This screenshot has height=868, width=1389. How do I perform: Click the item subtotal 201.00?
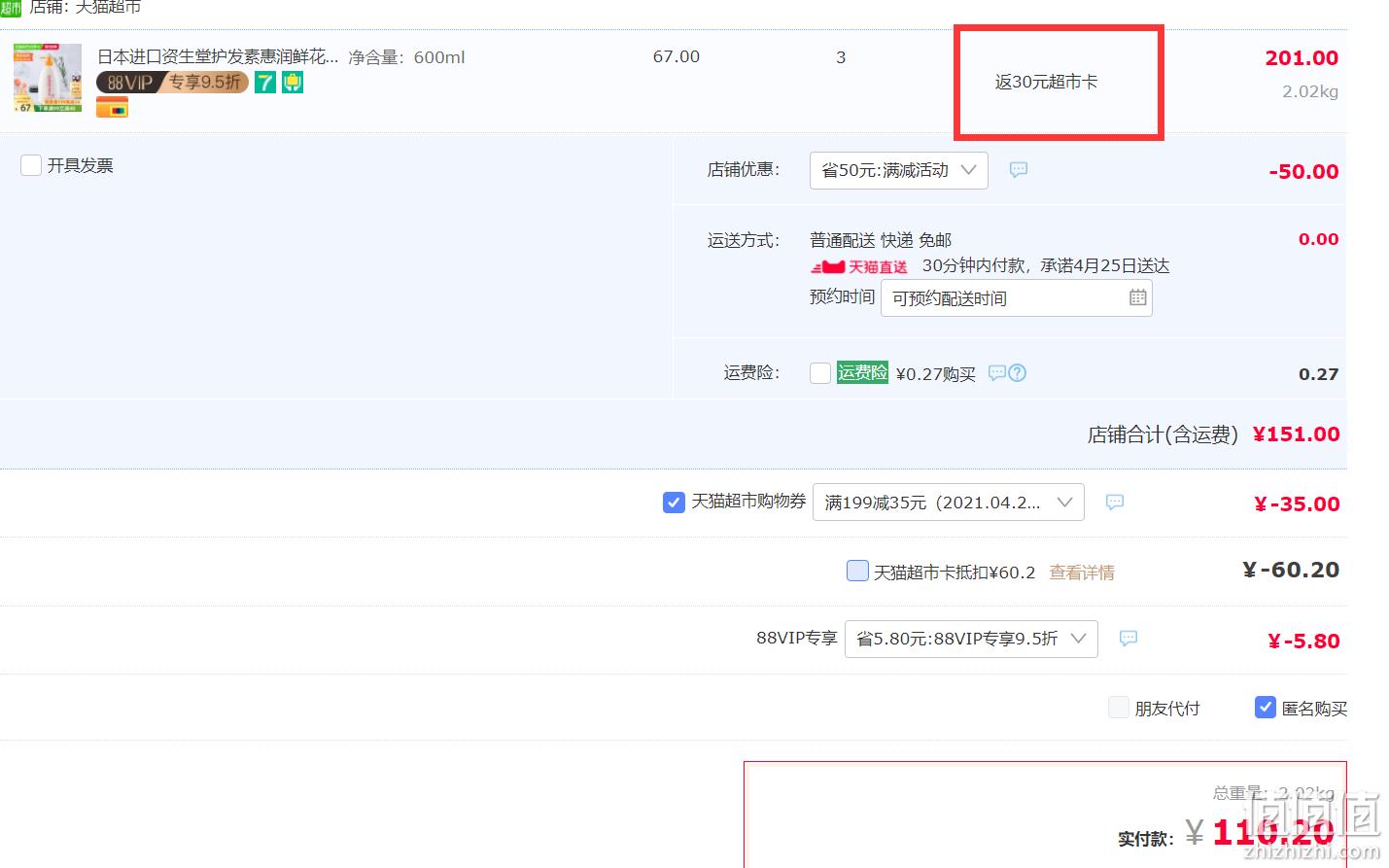tap(1302, 58)
